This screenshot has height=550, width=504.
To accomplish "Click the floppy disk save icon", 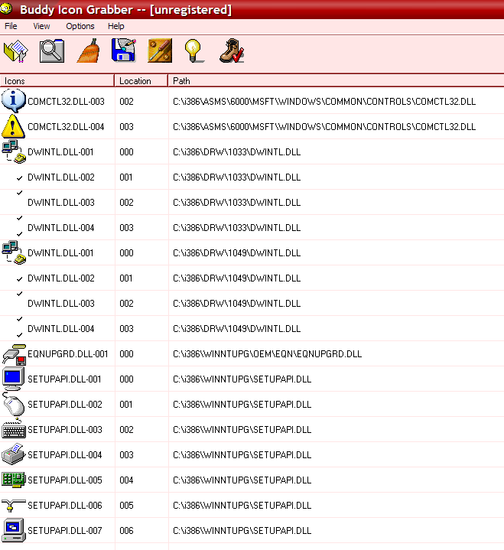I will [123, 51].
